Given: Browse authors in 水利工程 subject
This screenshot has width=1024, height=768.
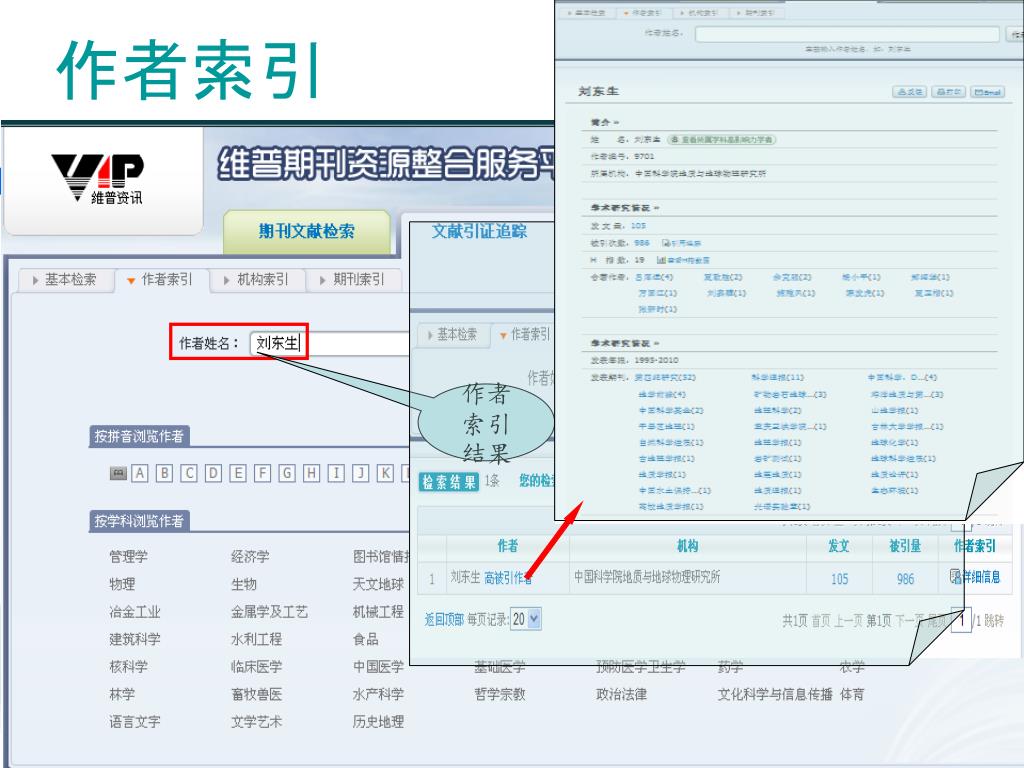Looking at the screenshot, I should pyautogui.click(x=256, y=639).
